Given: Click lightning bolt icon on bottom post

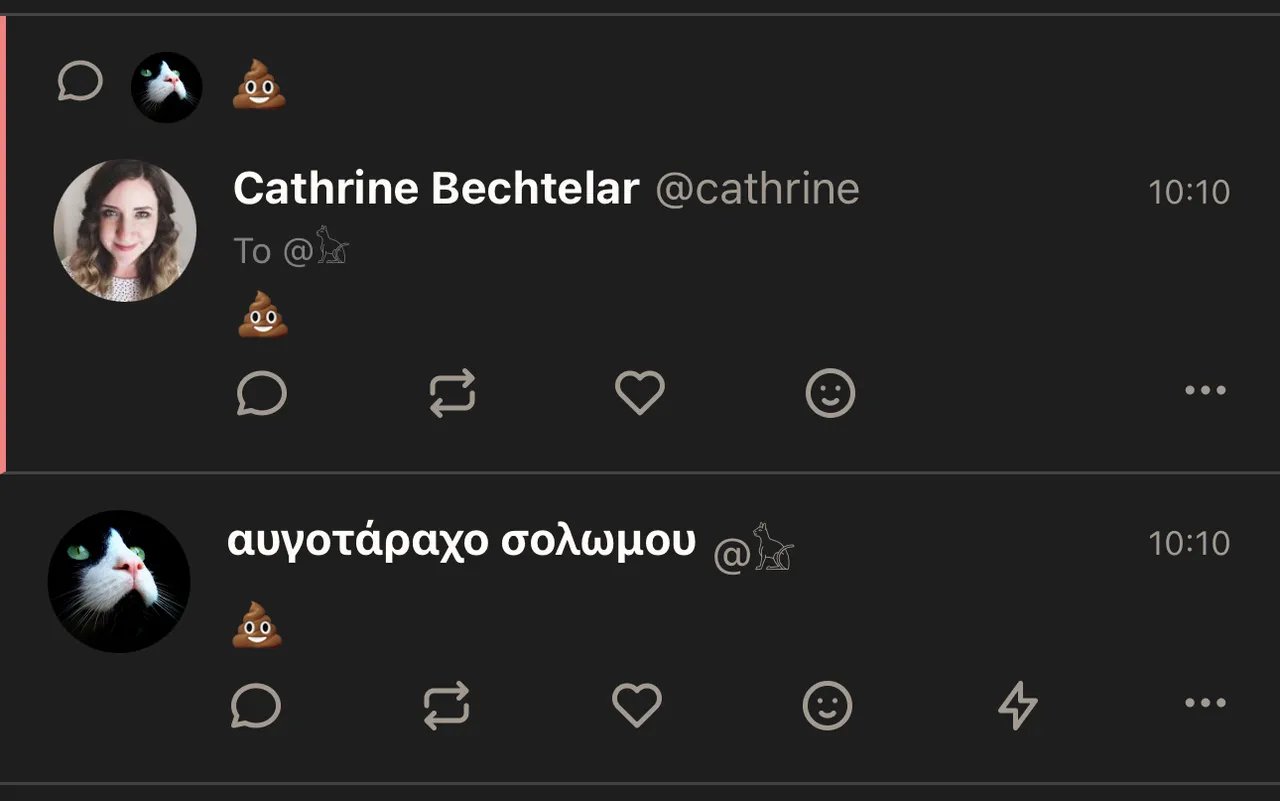Looking at the screenshot, I should (x=1018, y=706).
